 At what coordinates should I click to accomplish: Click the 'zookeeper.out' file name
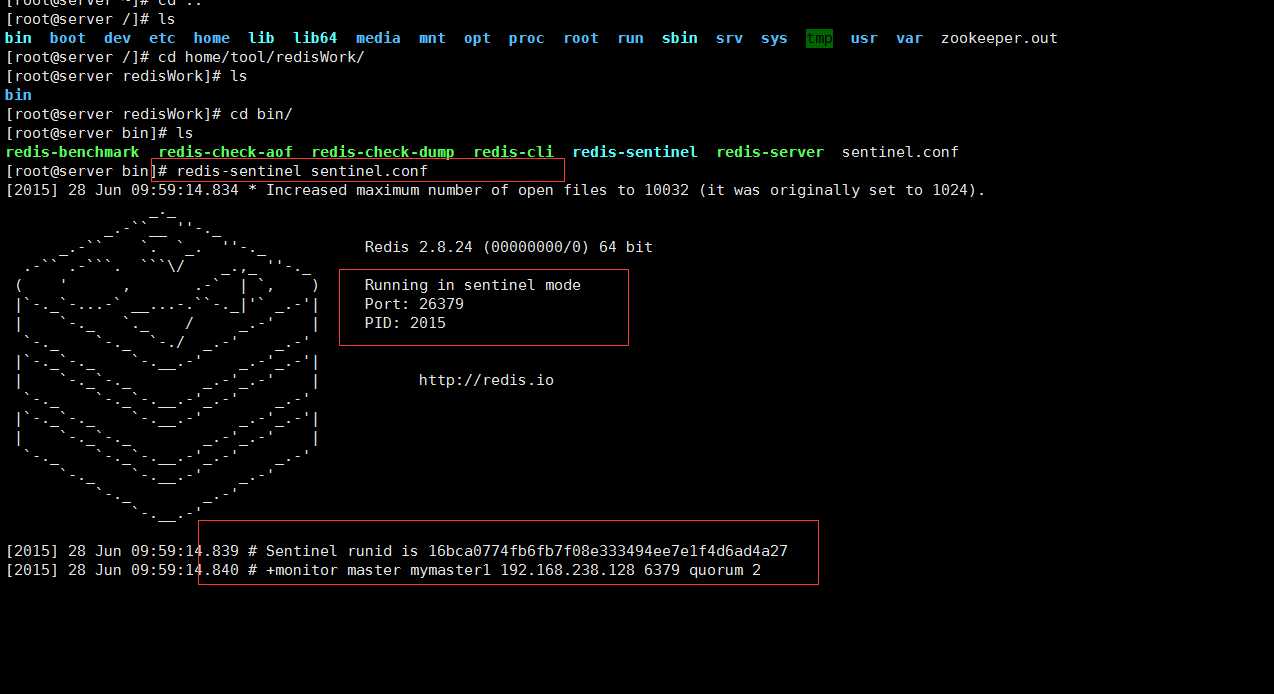tap(999, 38)
